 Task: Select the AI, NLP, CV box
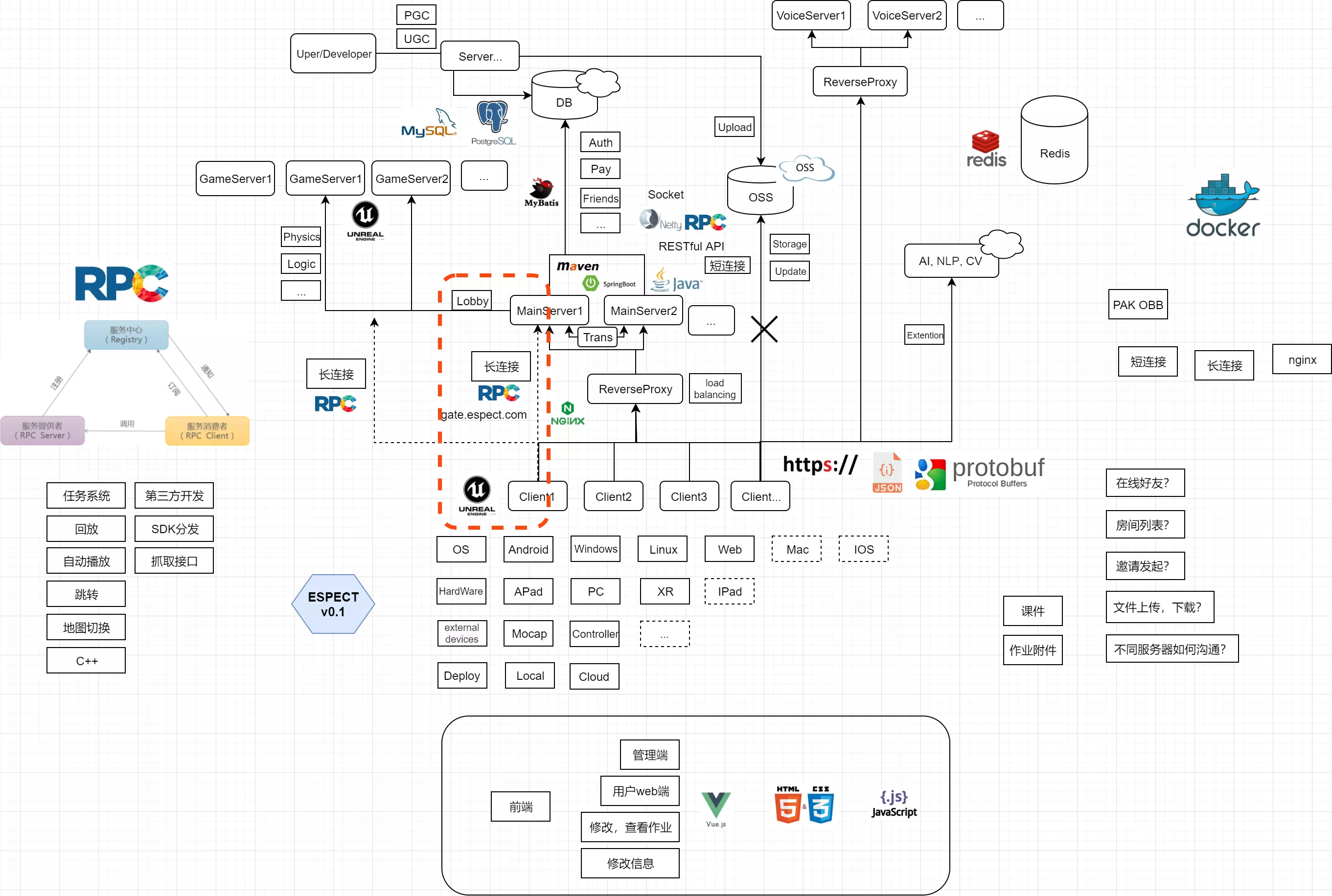coord(951,261)
